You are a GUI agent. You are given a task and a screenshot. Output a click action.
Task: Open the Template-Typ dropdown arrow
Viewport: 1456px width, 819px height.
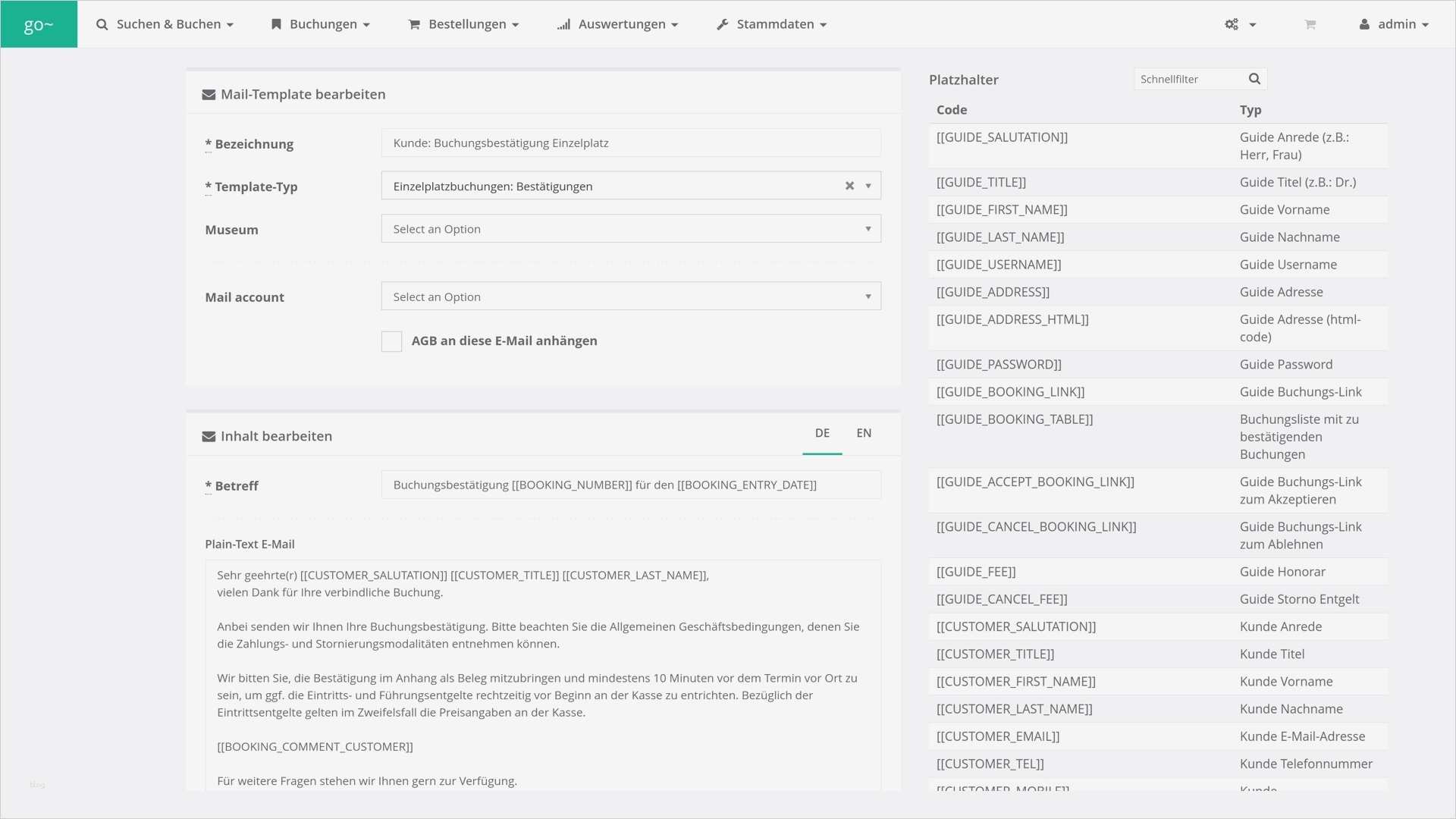868,186
